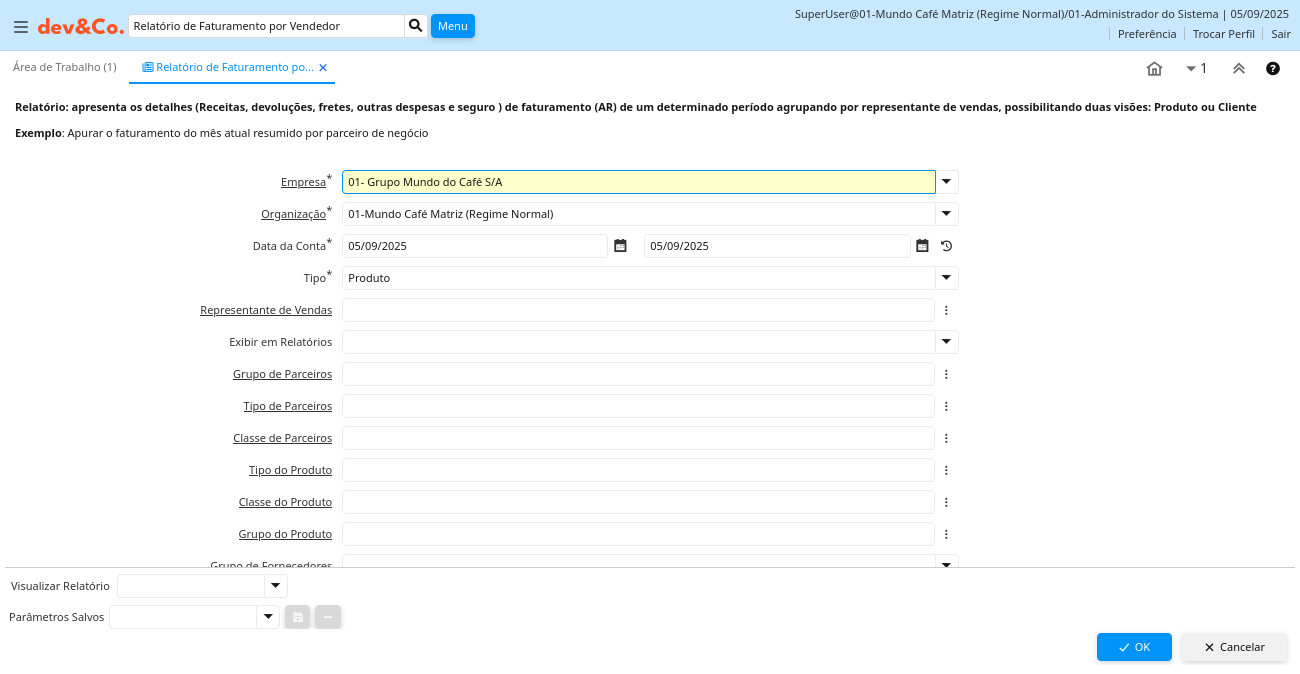Go to home via house icon
This screenshot has height=674, width=1300.
click(x=1154, y=69)
